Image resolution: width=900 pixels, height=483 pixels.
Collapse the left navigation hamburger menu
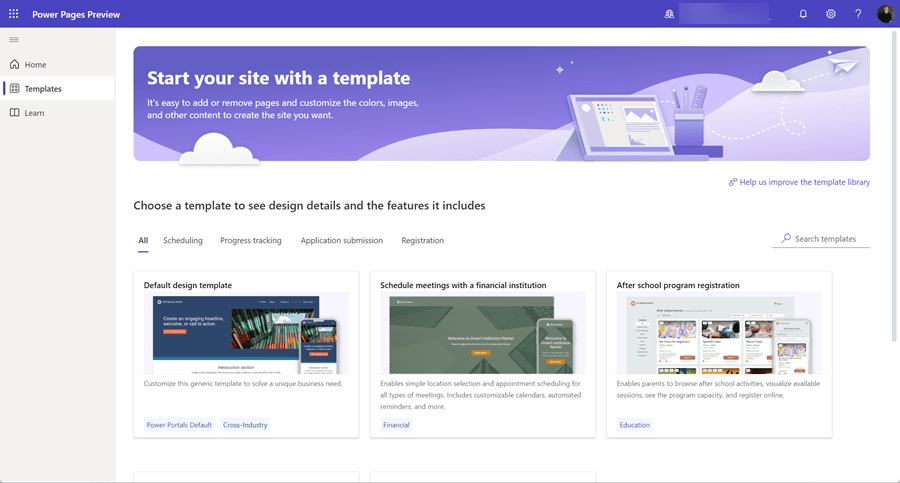click(x=14, y=40)
